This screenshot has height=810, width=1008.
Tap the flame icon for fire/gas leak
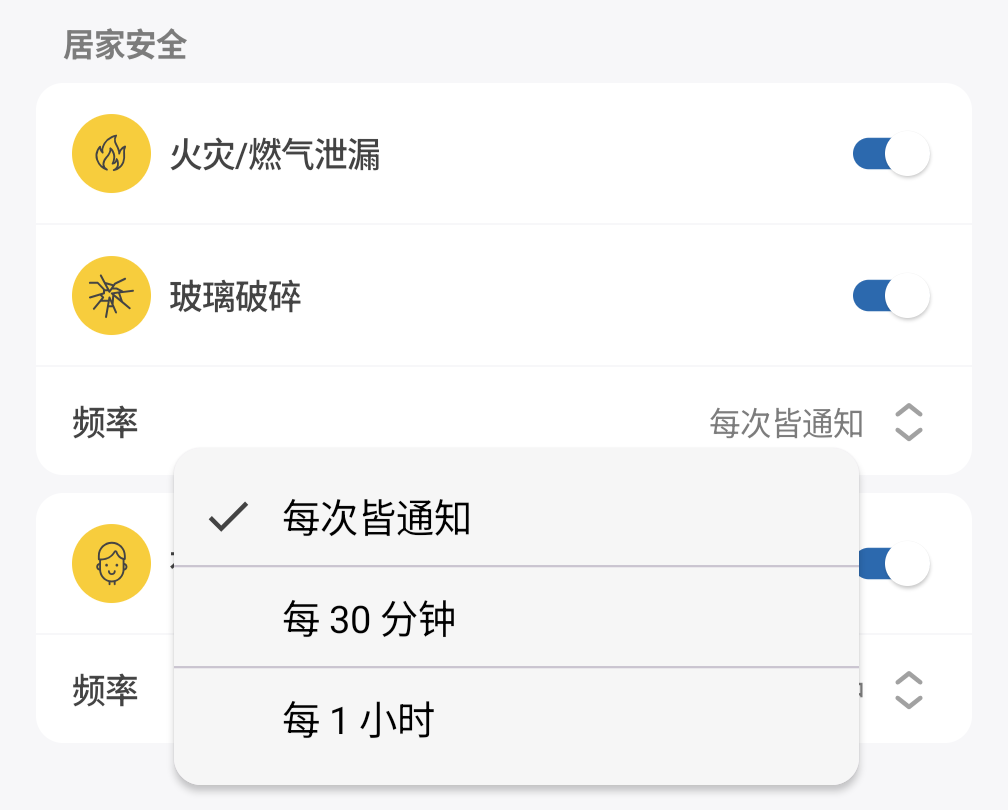(x=111, y=155)
